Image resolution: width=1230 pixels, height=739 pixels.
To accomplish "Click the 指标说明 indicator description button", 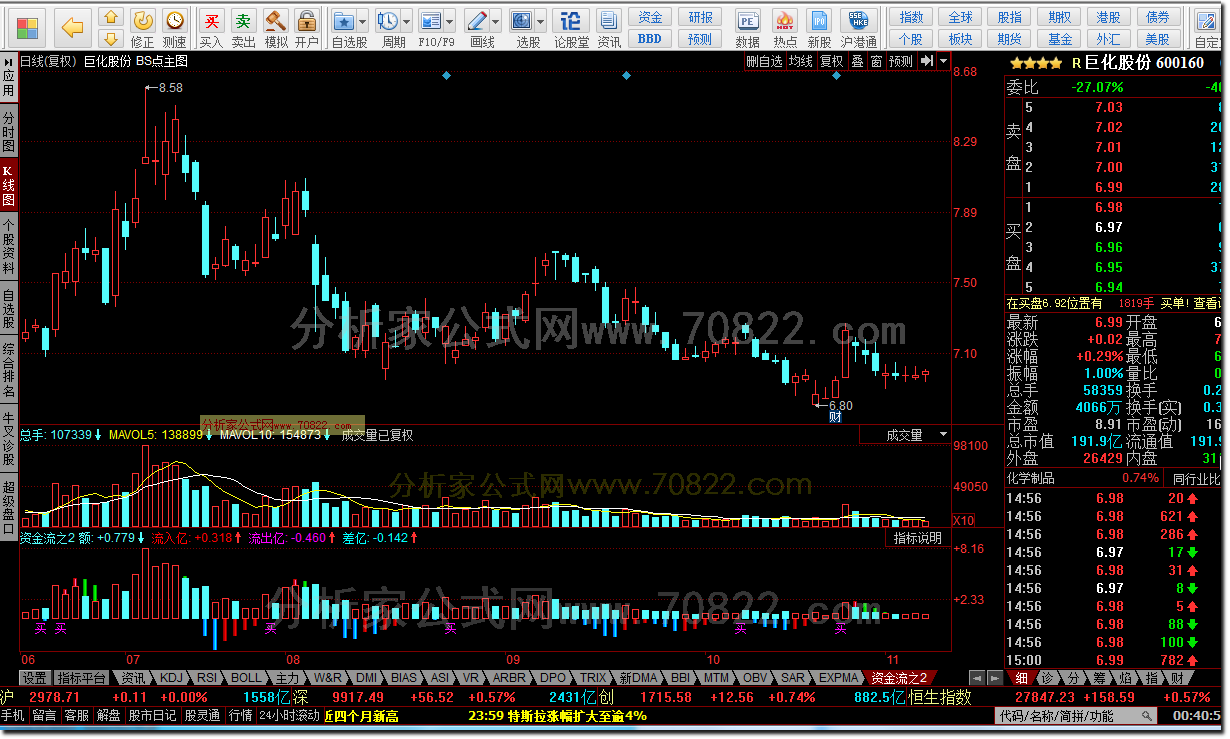I will point(917,538).
